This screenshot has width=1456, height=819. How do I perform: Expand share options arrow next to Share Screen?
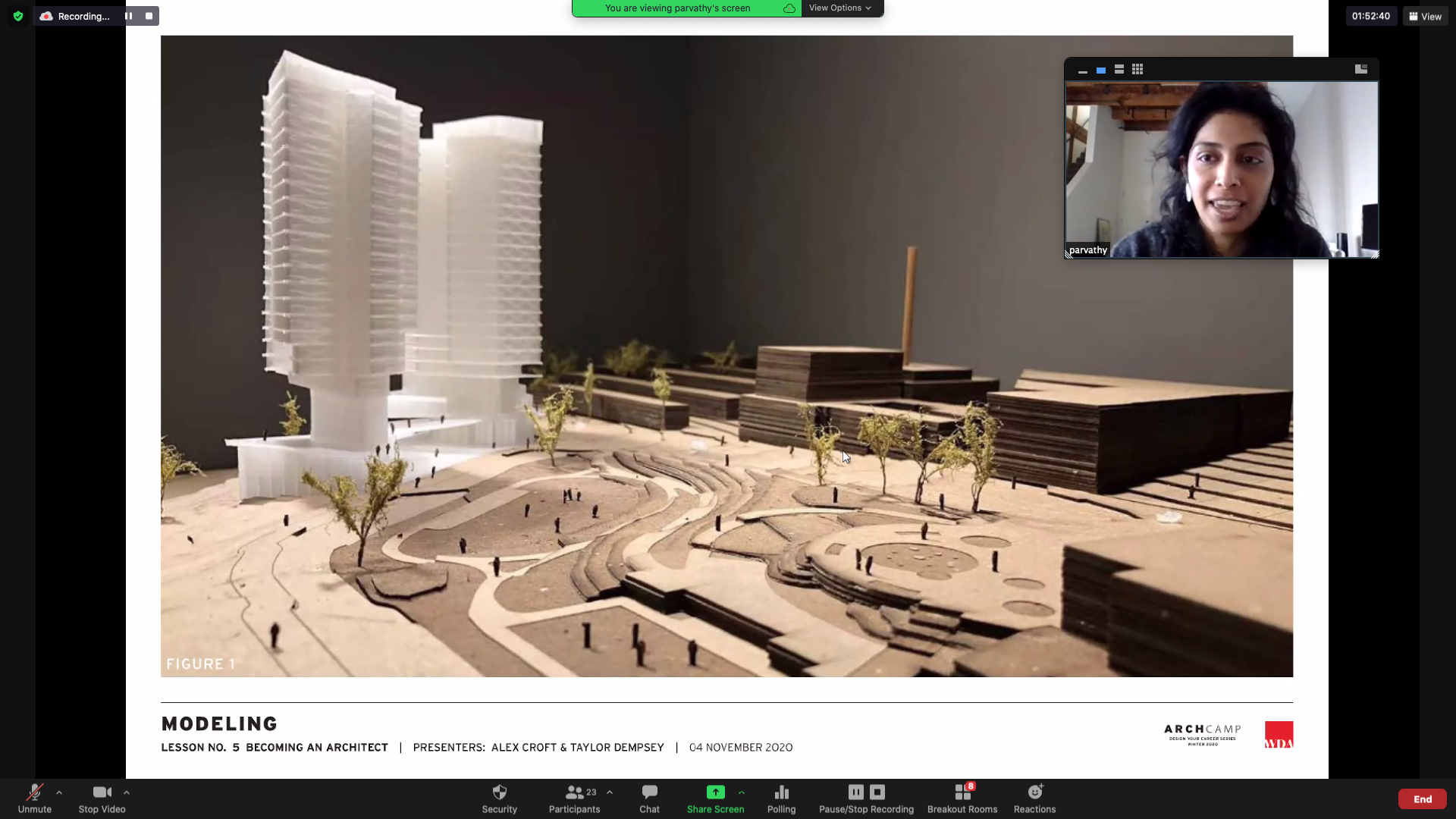pos(742,792)
